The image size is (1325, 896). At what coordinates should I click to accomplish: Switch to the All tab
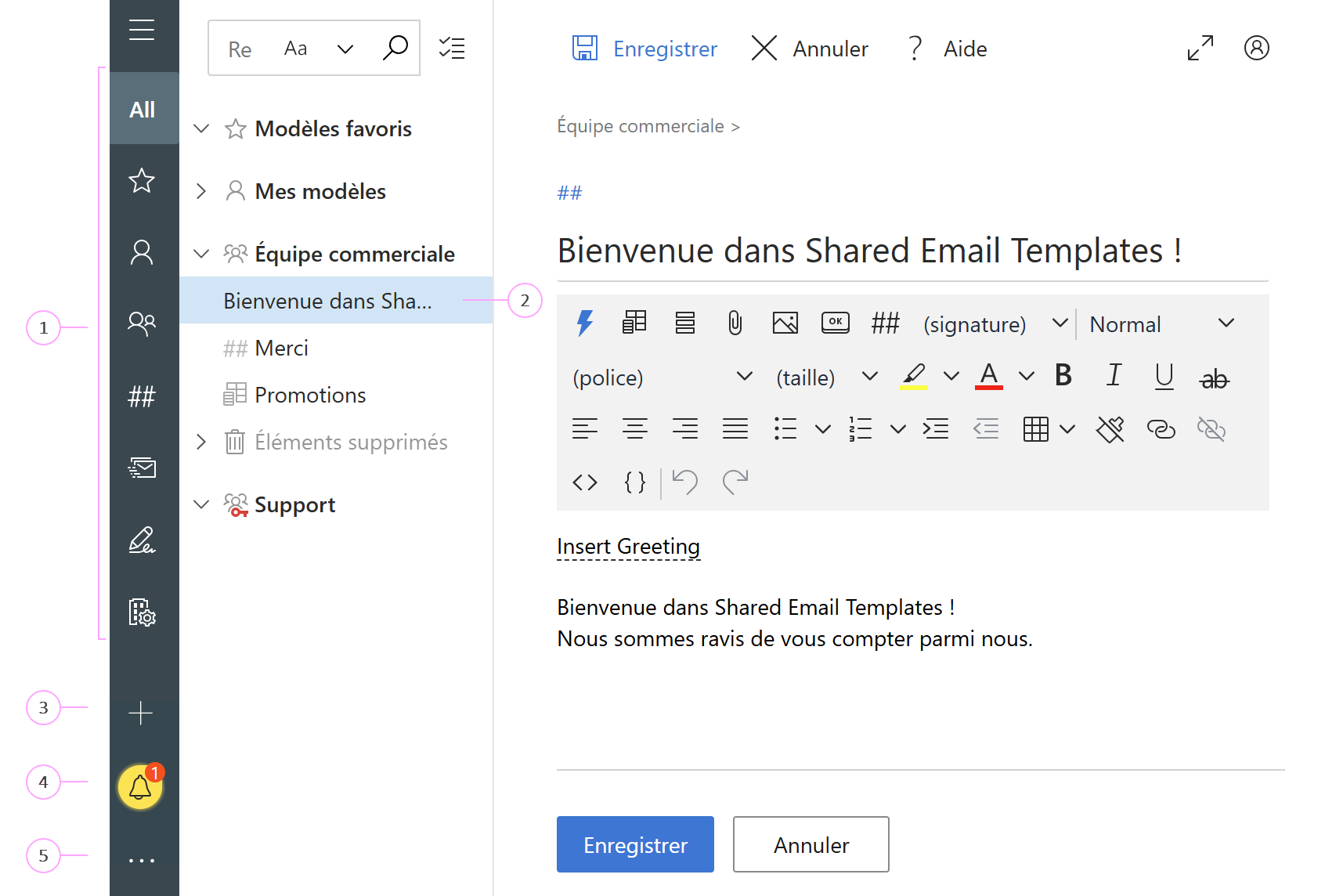point(143,109)
